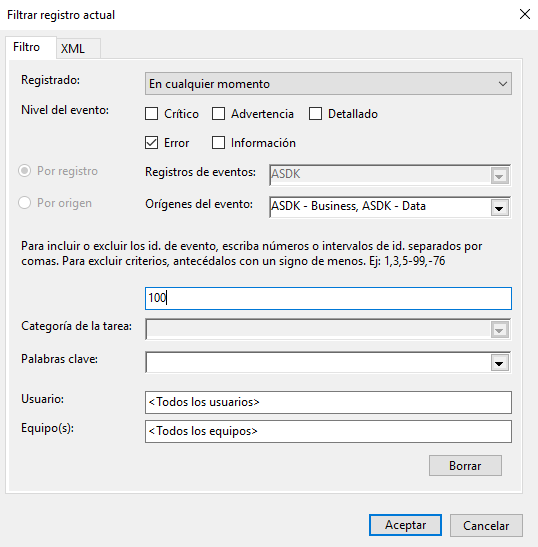Confirm the filter with Aceptar
The image size is (538, 547).
click(405, 525)
